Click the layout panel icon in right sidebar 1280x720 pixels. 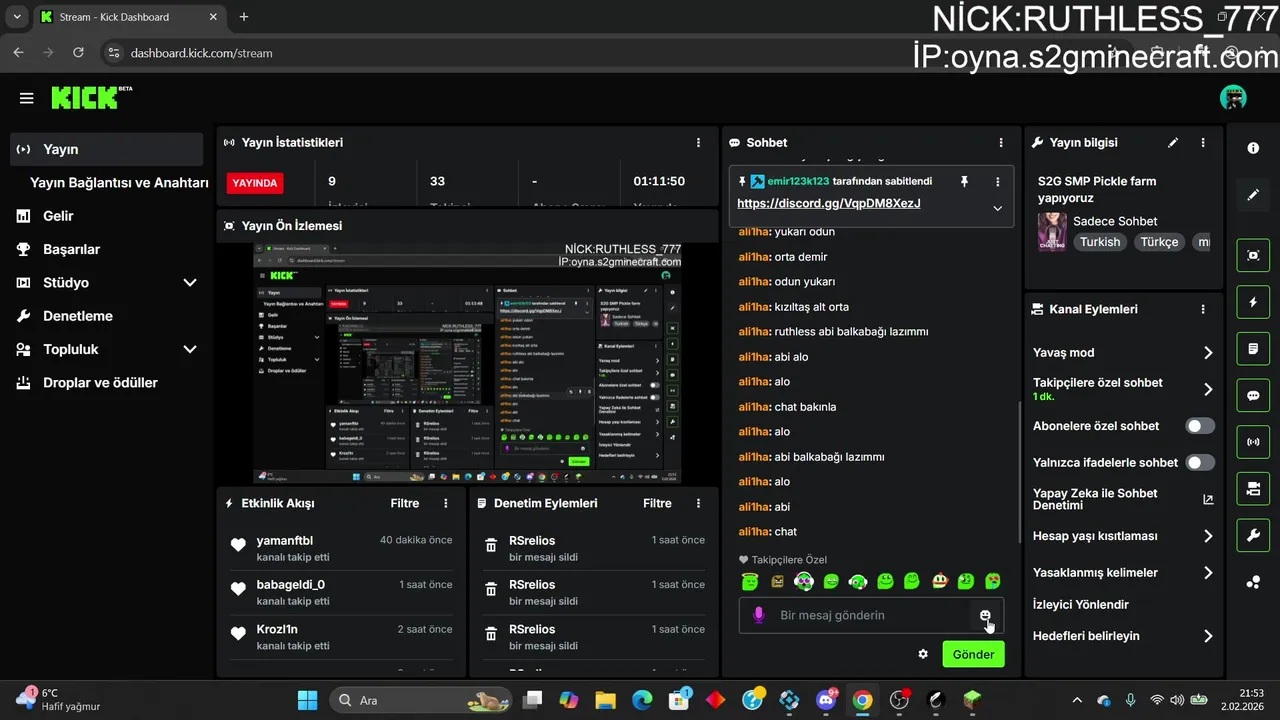1253,489
